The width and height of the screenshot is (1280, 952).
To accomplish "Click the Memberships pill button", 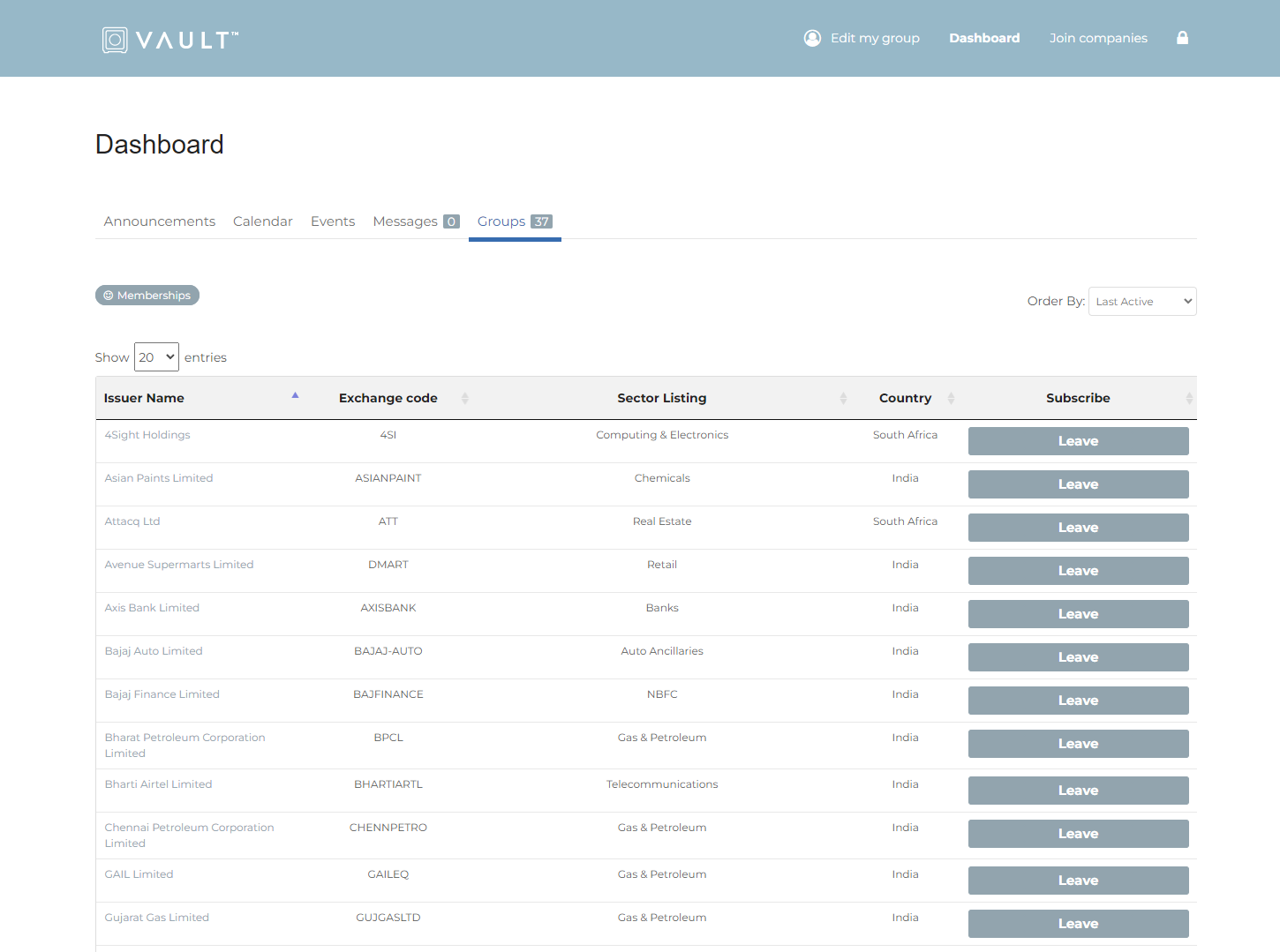I will coord(147,296).
